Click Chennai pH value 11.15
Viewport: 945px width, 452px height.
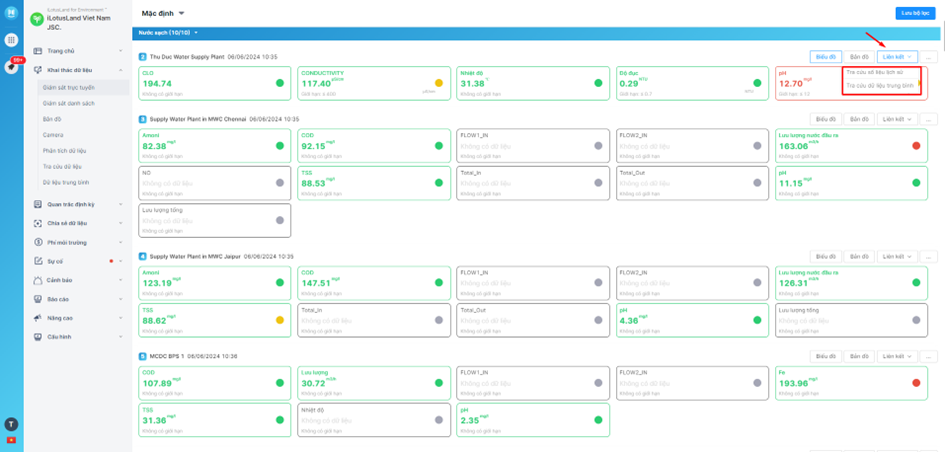click(791, 183)
